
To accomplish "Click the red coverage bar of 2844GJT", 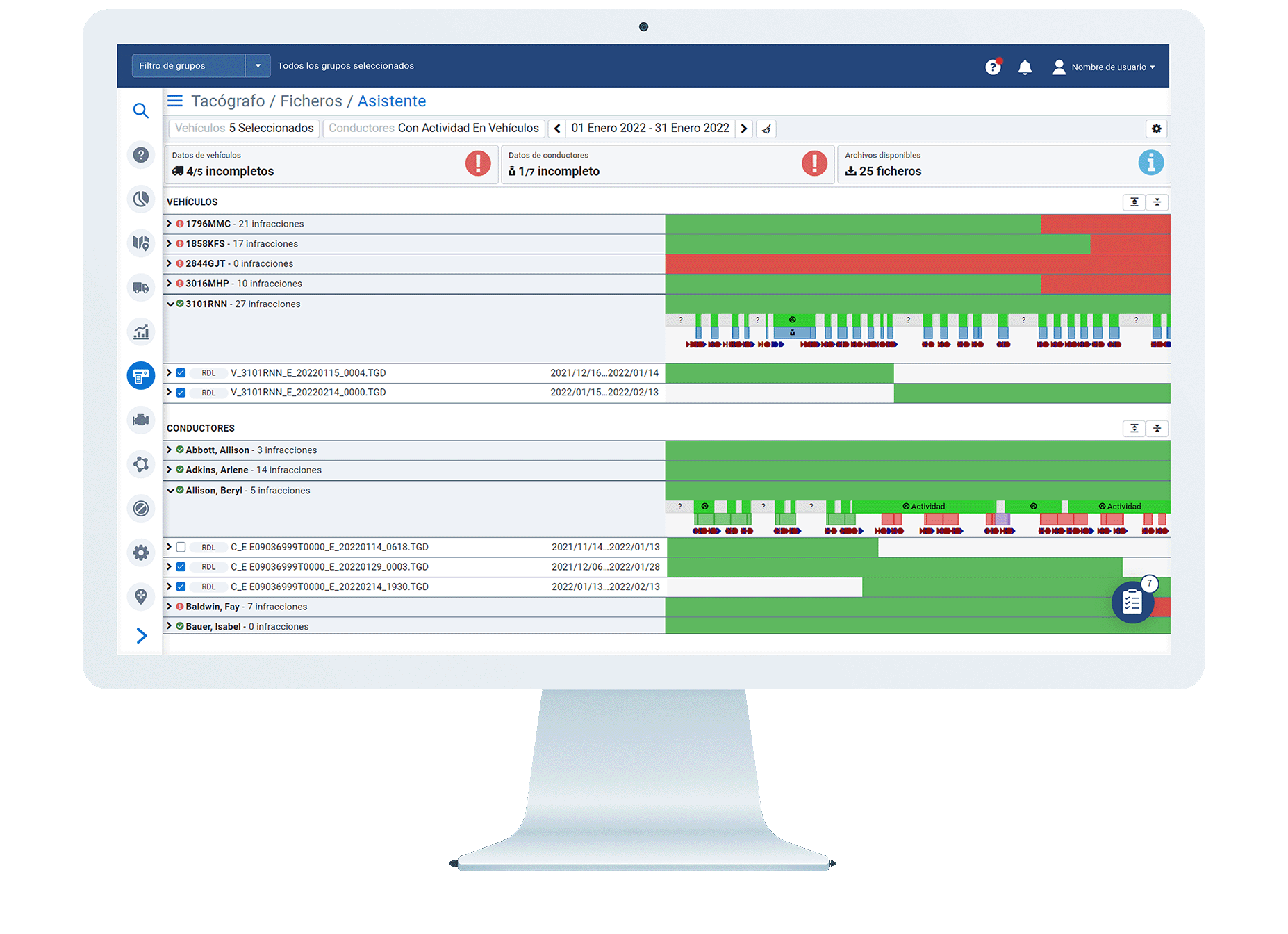I will pyautogui.click(x=918, y=264).
